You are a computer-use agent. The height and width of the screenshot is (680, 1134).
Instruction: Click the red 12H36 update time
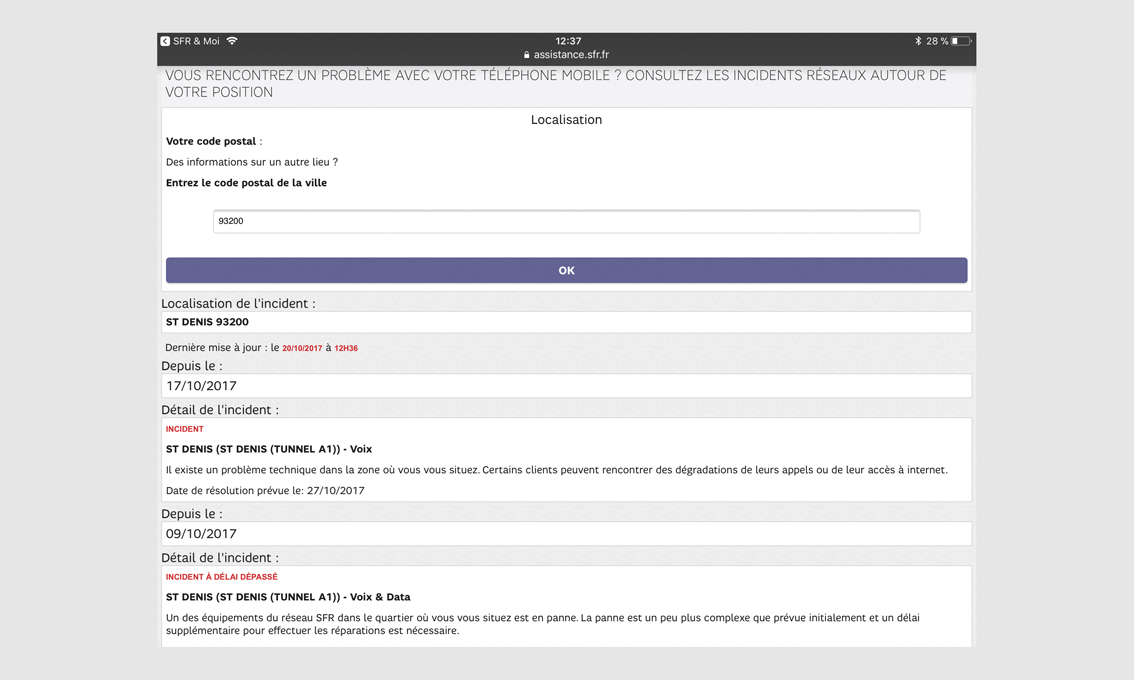(x=346, y=348)
